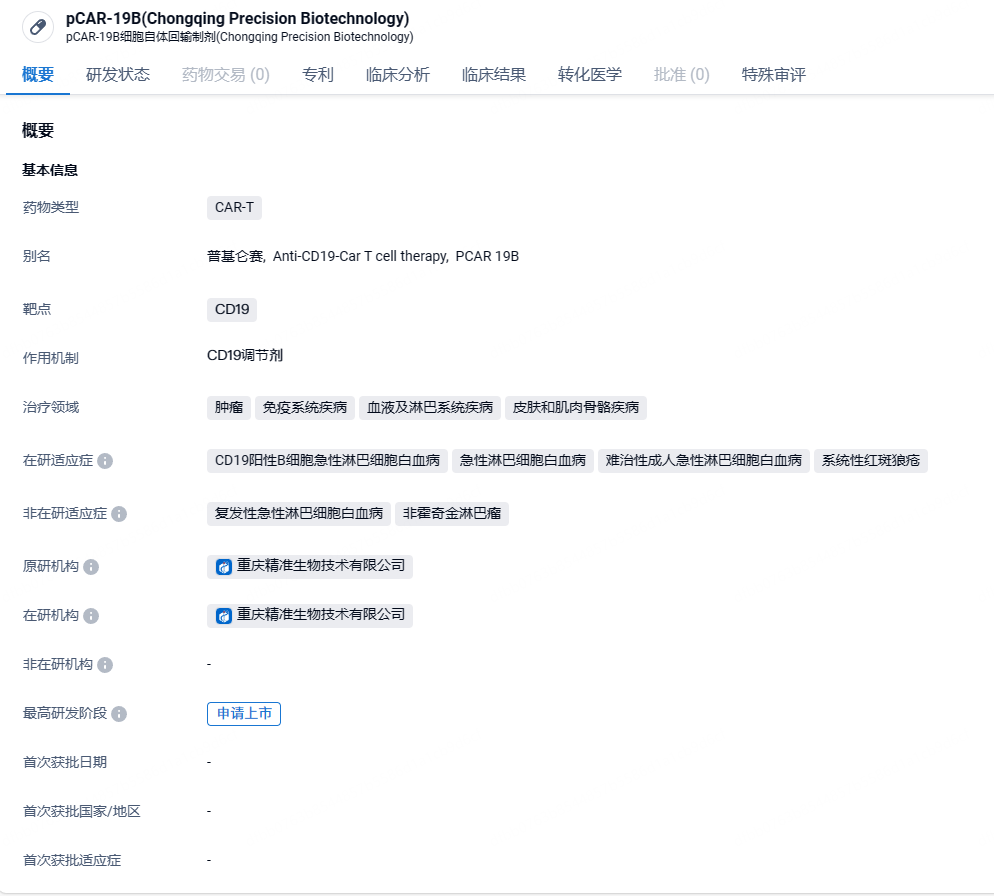Open info icon next to 非在研适应症
Image resolution: width=994 pixels, height=896 pixels.
(119, 514)
